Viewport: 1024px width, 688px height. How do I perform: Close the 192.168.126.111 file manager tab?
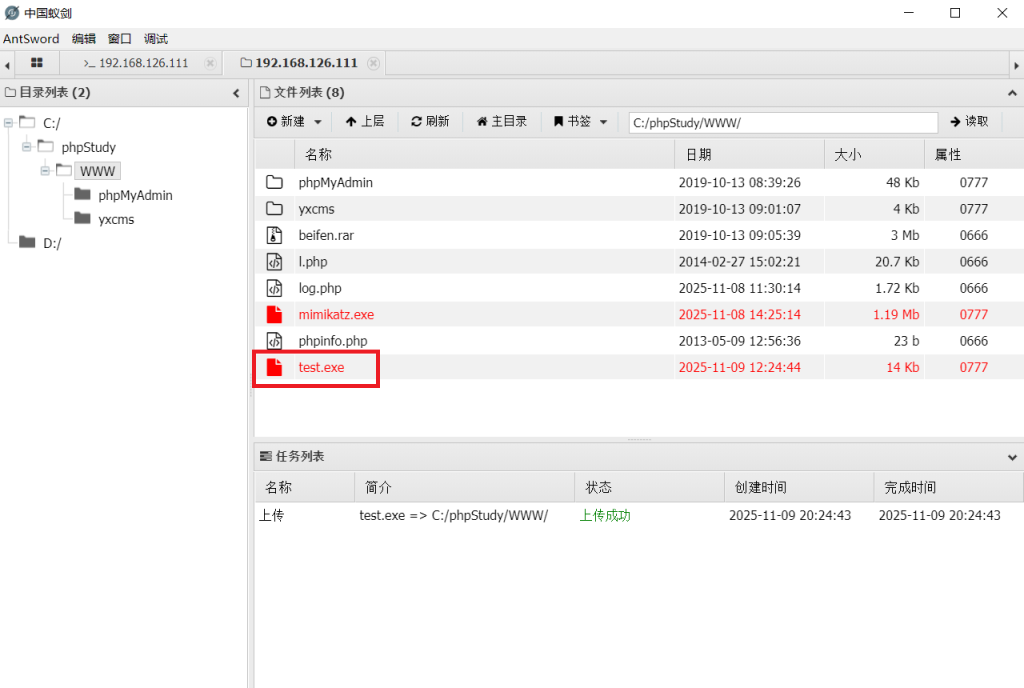click(373, 63)
